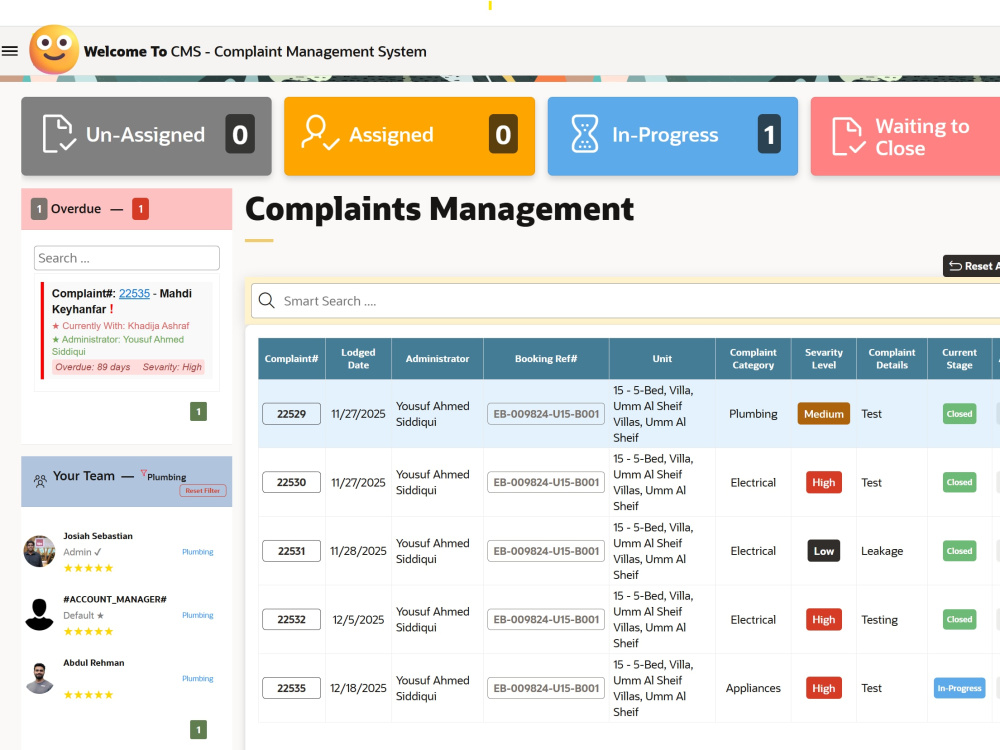Click High severity badge in row 22530
Viewport: 1000px width, 750px height.
[823, 482]
